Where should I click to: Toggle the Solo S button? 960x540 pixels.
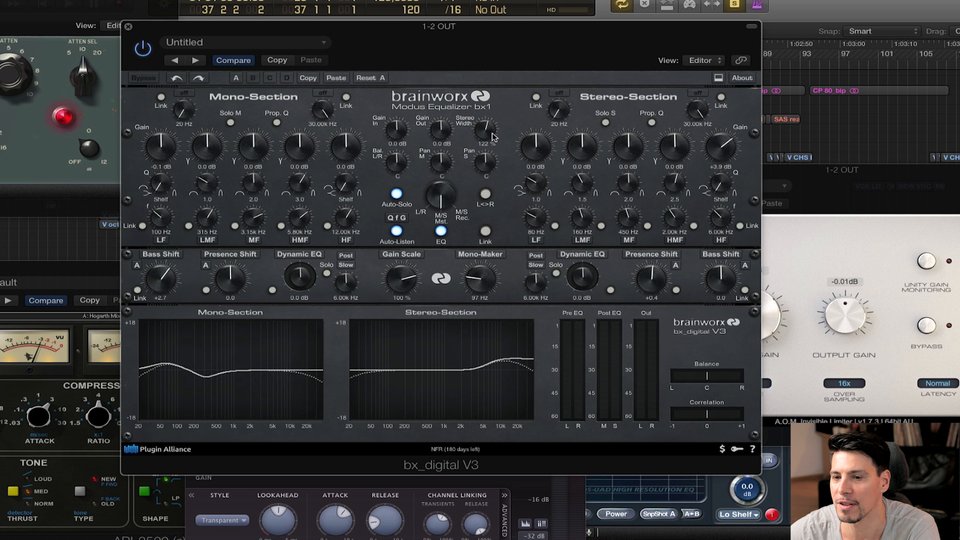605,123
